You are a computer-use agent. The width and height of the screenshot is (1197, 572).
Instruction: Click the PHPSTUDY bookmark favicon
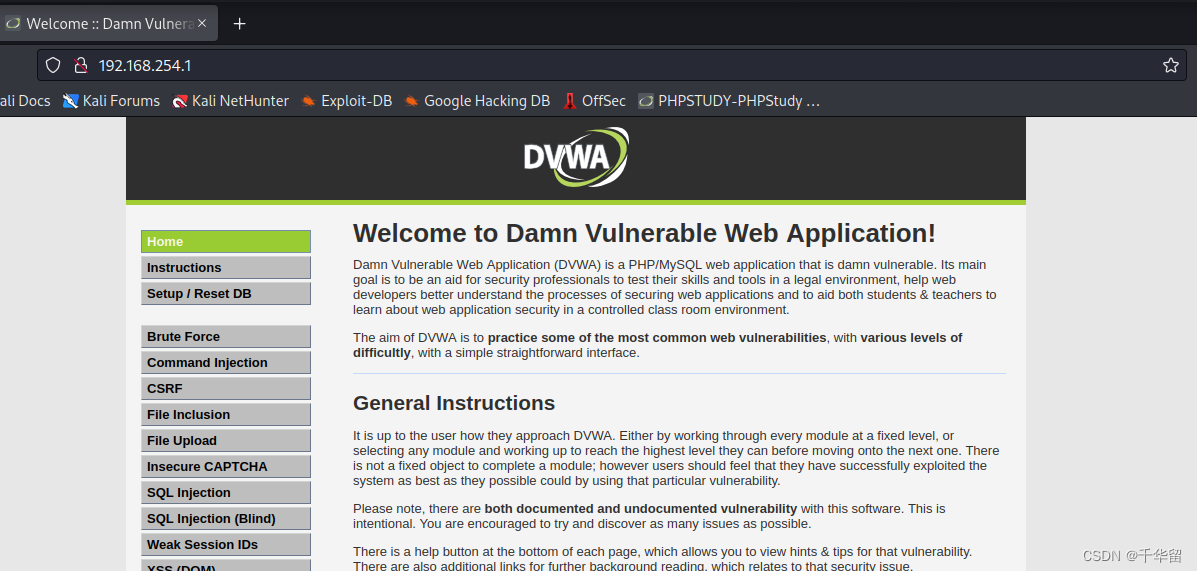[646, 101]
